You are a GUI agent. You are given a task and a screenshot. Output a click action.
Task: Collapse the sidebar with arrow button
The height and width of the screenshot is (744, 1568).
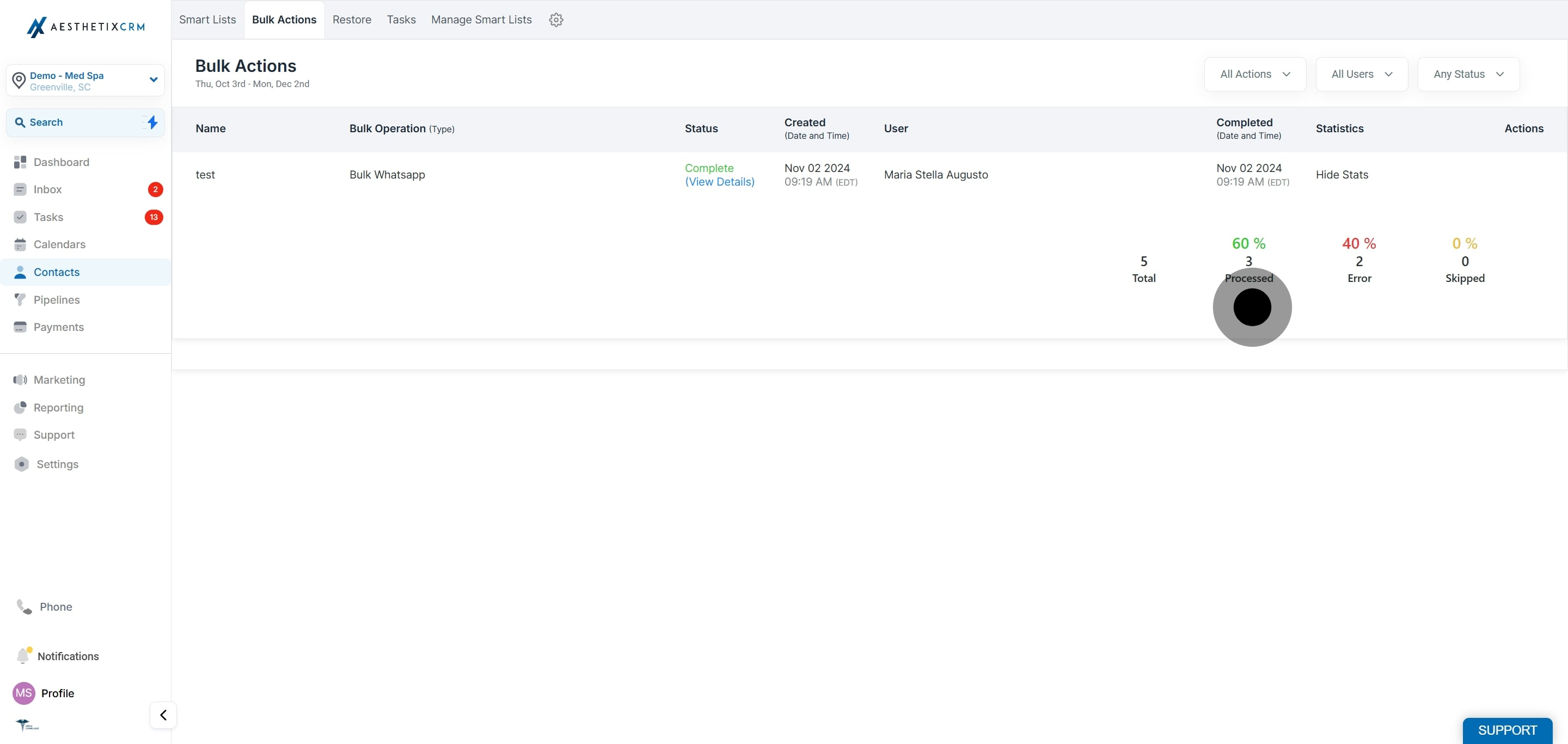[x=163, y=715]
